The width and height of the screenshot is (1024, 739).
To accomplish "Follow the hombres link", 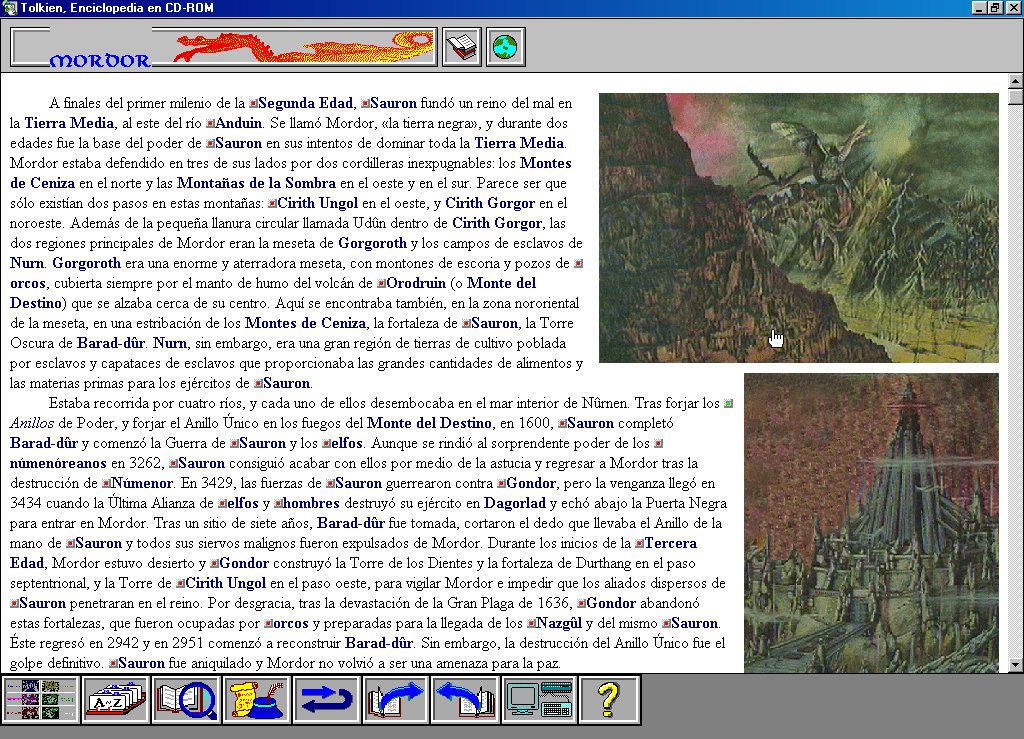I will (311, 503).
